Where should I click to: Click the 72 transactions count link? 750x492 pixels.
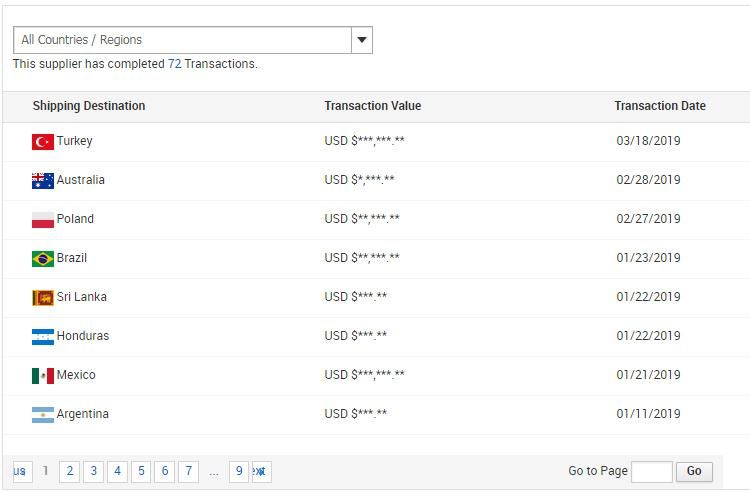coord(174,64)
